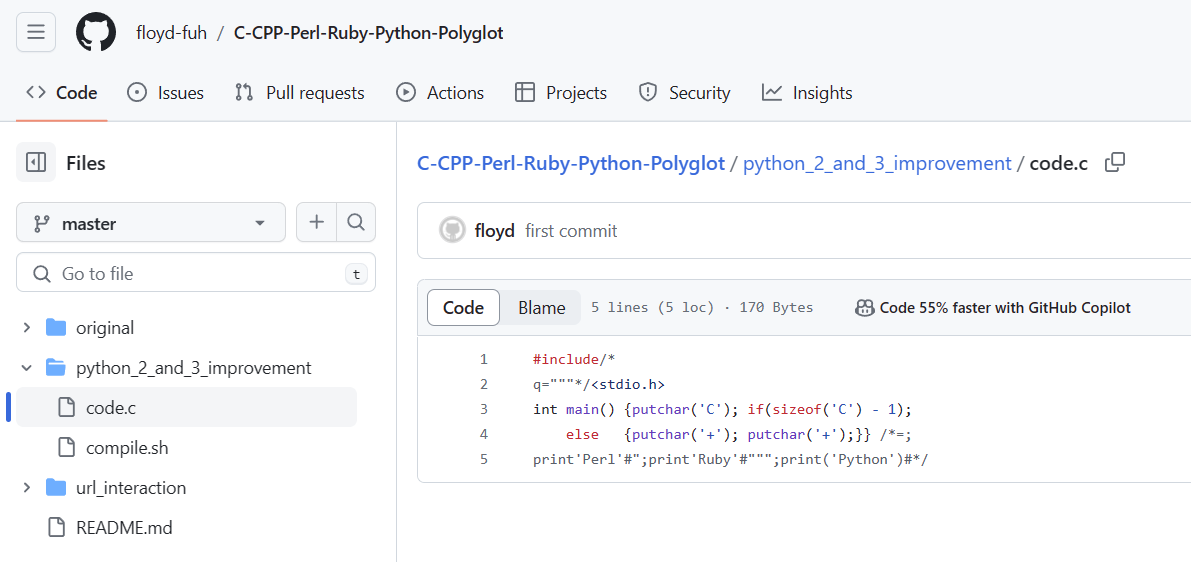
Task: Click the search magnifier button in Files
Action: click(x=355, y=223)
